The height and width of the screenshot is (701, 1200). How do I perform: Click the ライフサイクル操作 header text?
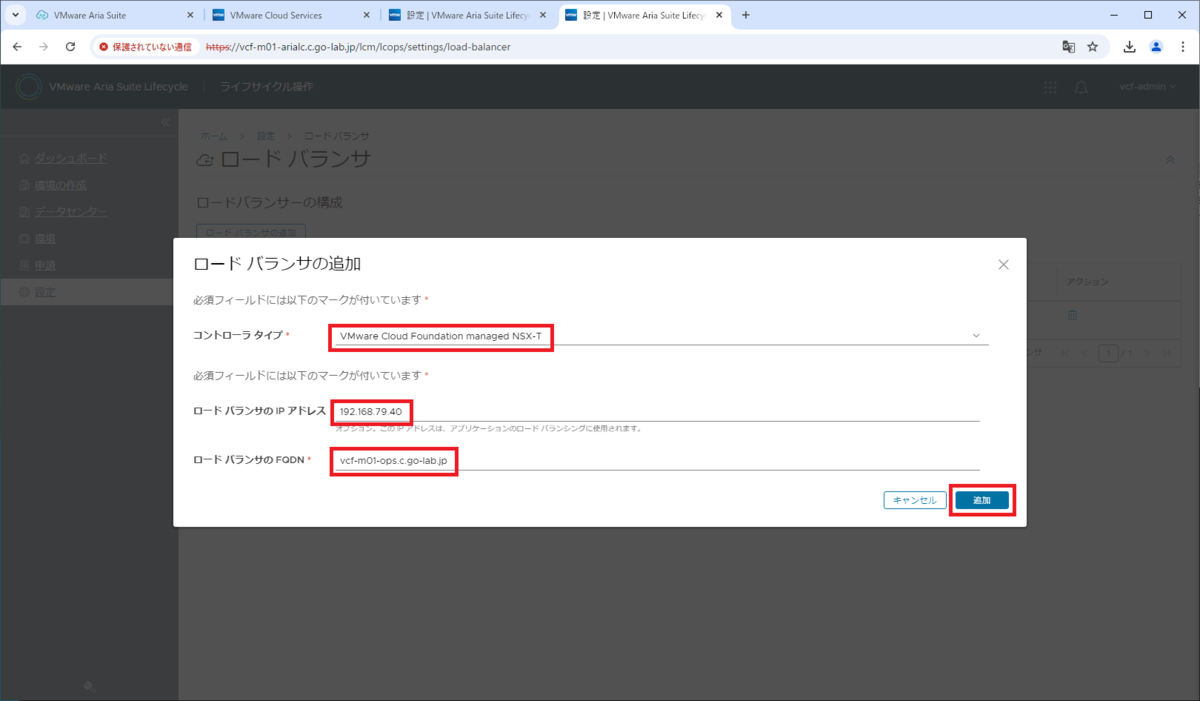click(x=266, y=87)
